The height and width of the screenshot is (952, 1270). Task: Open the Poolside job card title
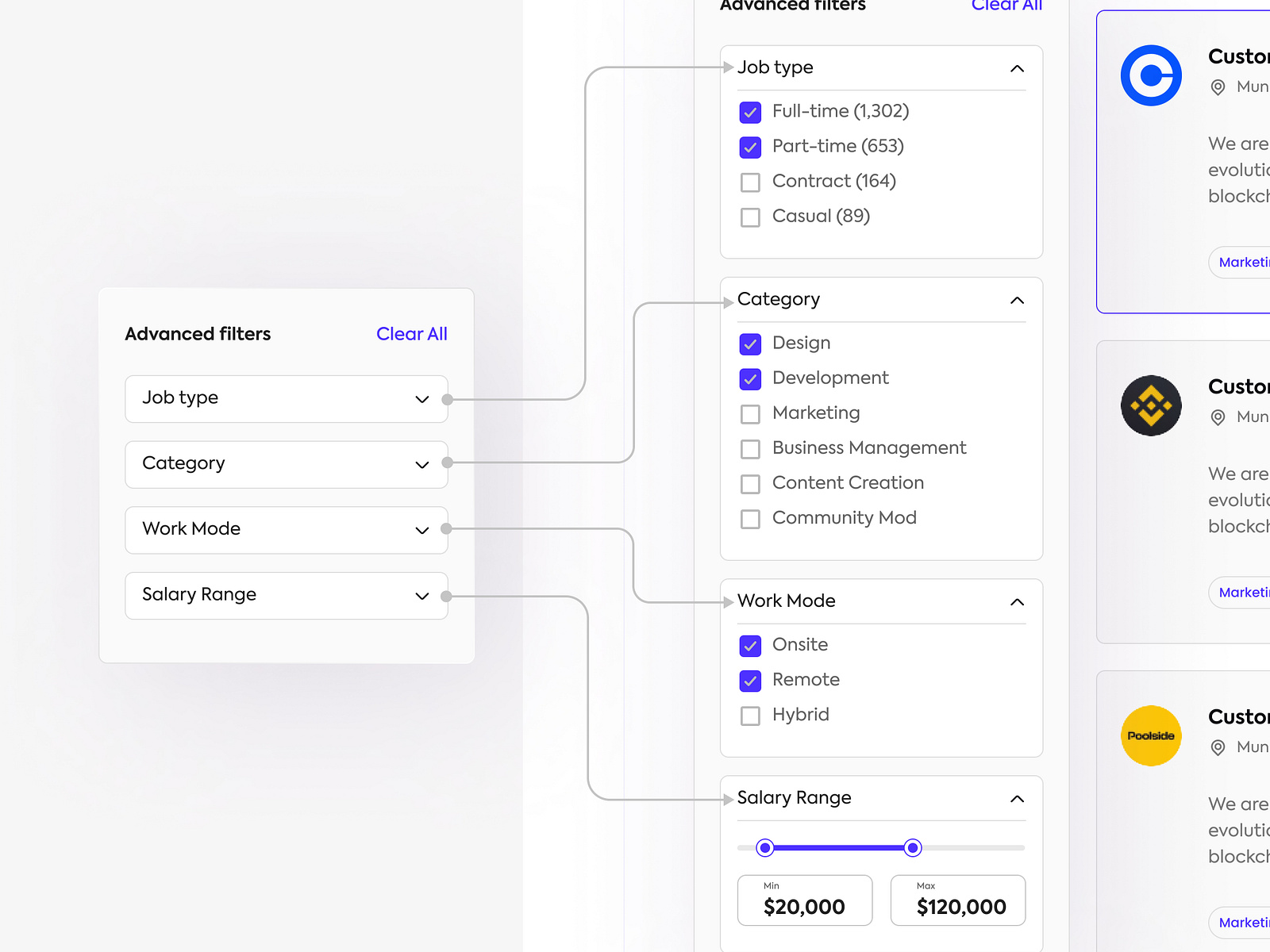(x=1238, y=716)
